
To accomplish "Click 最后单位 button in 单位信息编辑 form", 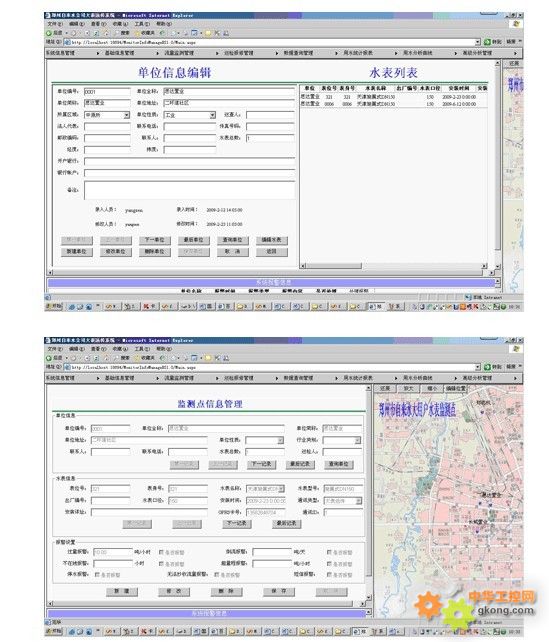I will [x=194, y=240].
